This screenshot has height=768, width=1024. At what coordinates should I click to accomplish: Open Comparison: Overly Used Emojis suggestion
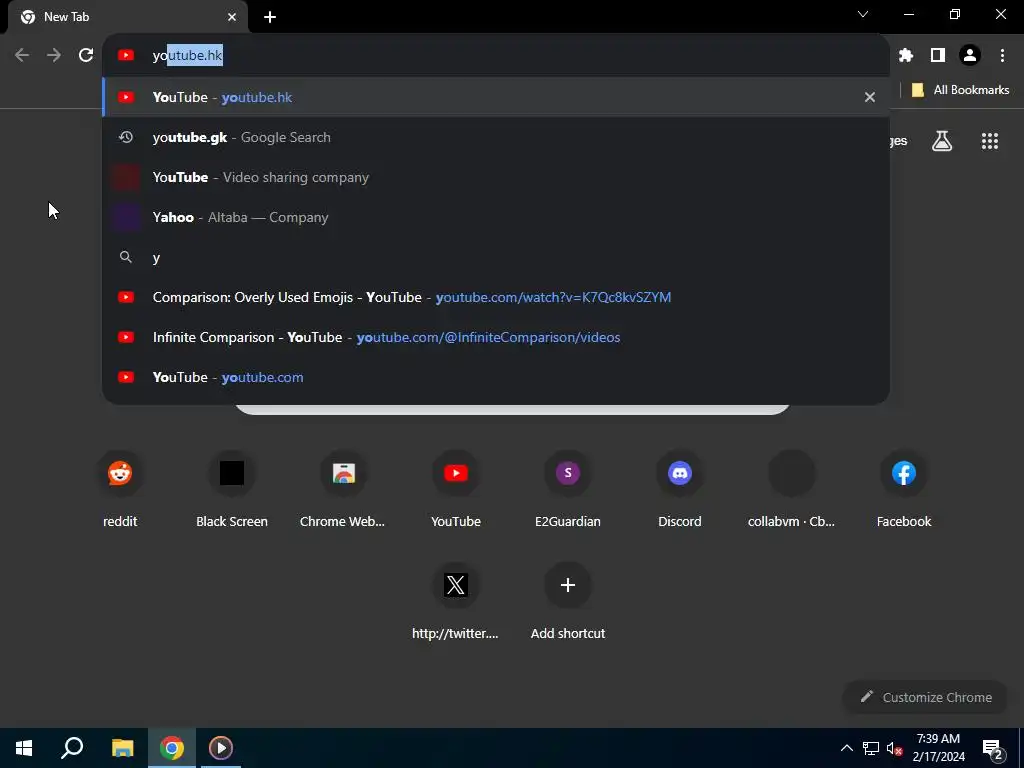coord(496,297)
